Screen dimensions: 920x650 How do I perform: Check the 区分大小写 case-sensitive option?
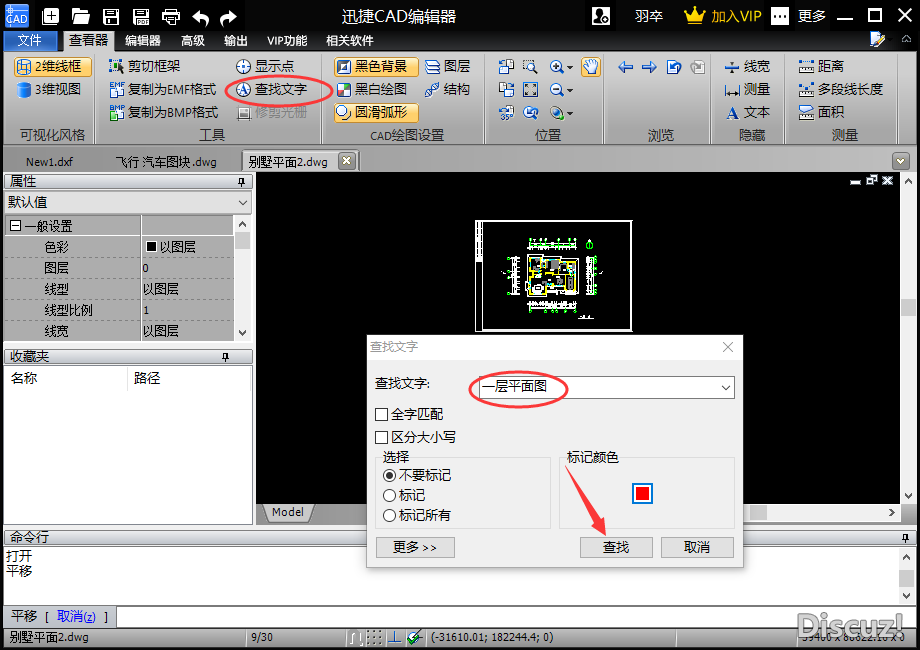tap(381, 437)
